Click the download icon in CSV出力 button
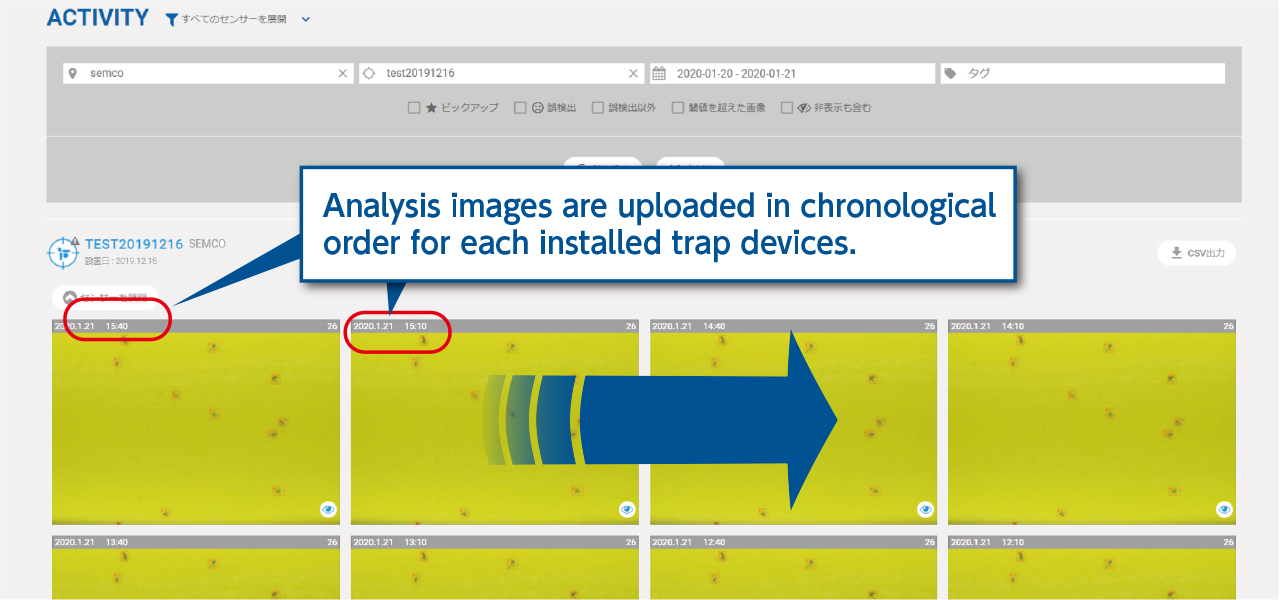Viewport: 1280px width, 600px height. pyautogui.click(x=1175, y=253)
